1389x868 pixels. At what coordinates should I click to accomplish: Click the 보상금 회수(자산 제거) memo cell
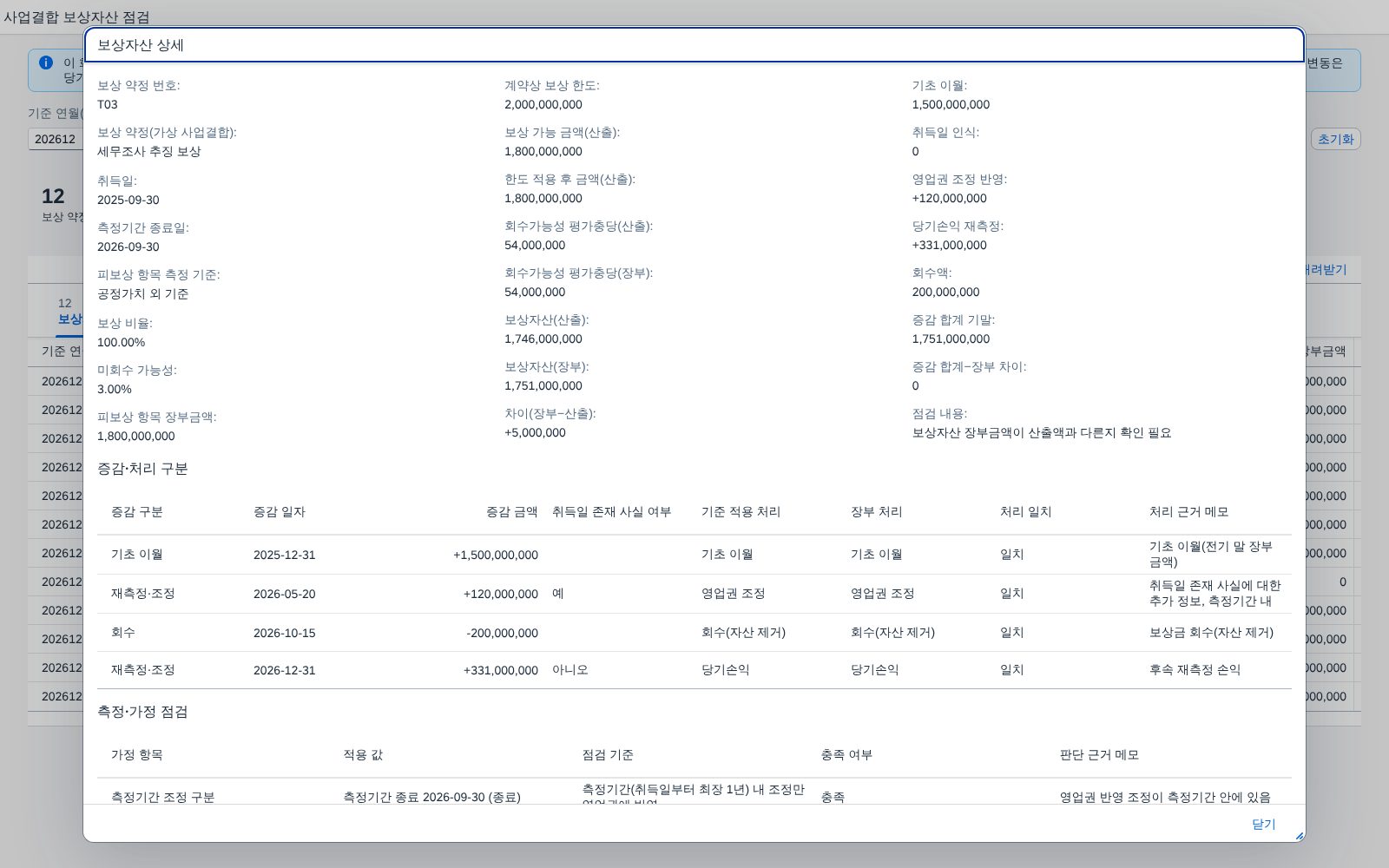pyautogui.click(x=1211, y=633)
